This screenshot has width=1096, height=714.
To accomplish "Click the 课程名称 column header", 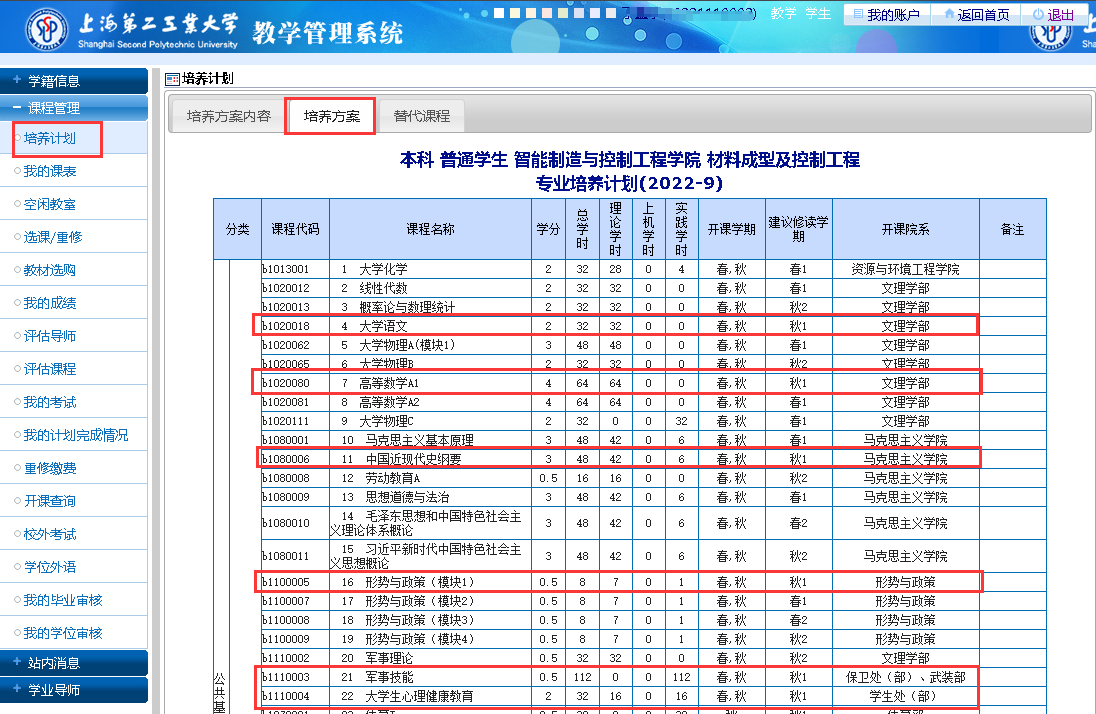I will pos(431,229).
